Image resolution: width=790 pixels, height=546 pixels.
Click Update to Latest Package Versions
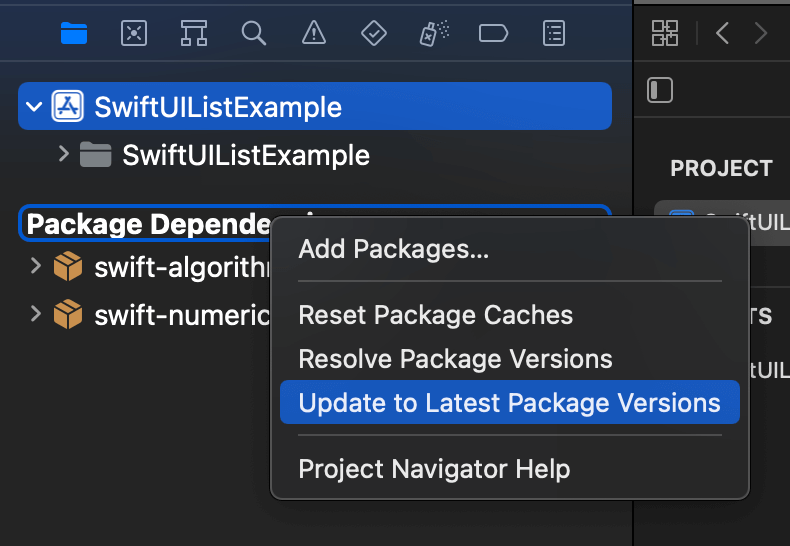[509, 403]
